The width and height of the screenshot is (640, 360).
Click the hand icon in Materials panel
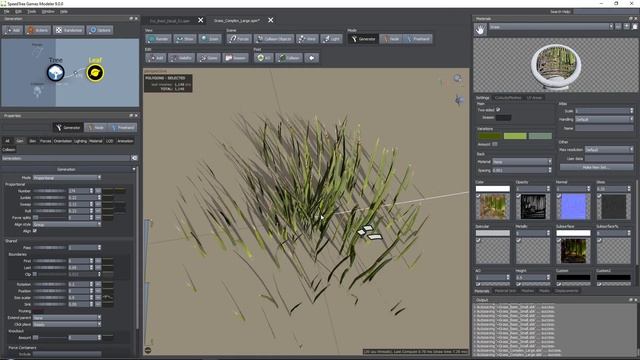click(x=480, y=29)
